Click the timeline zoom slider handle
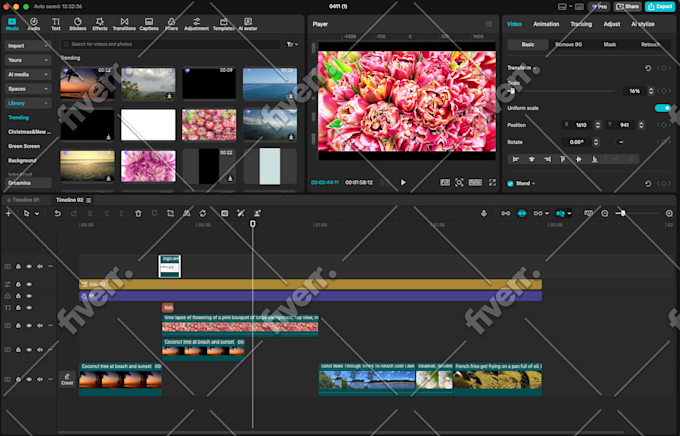680x436 pixels. 623,213
